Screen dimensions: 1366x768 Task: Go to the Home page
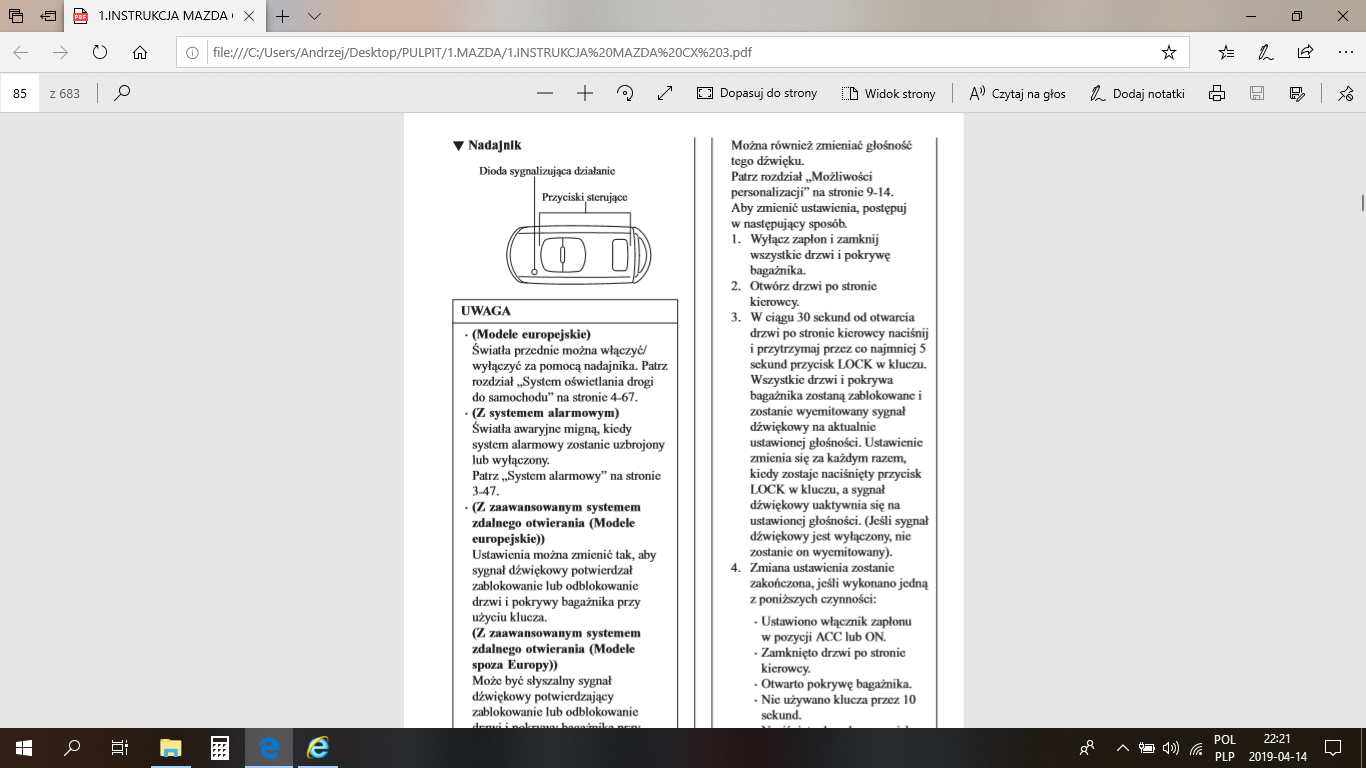coord(140,52)
